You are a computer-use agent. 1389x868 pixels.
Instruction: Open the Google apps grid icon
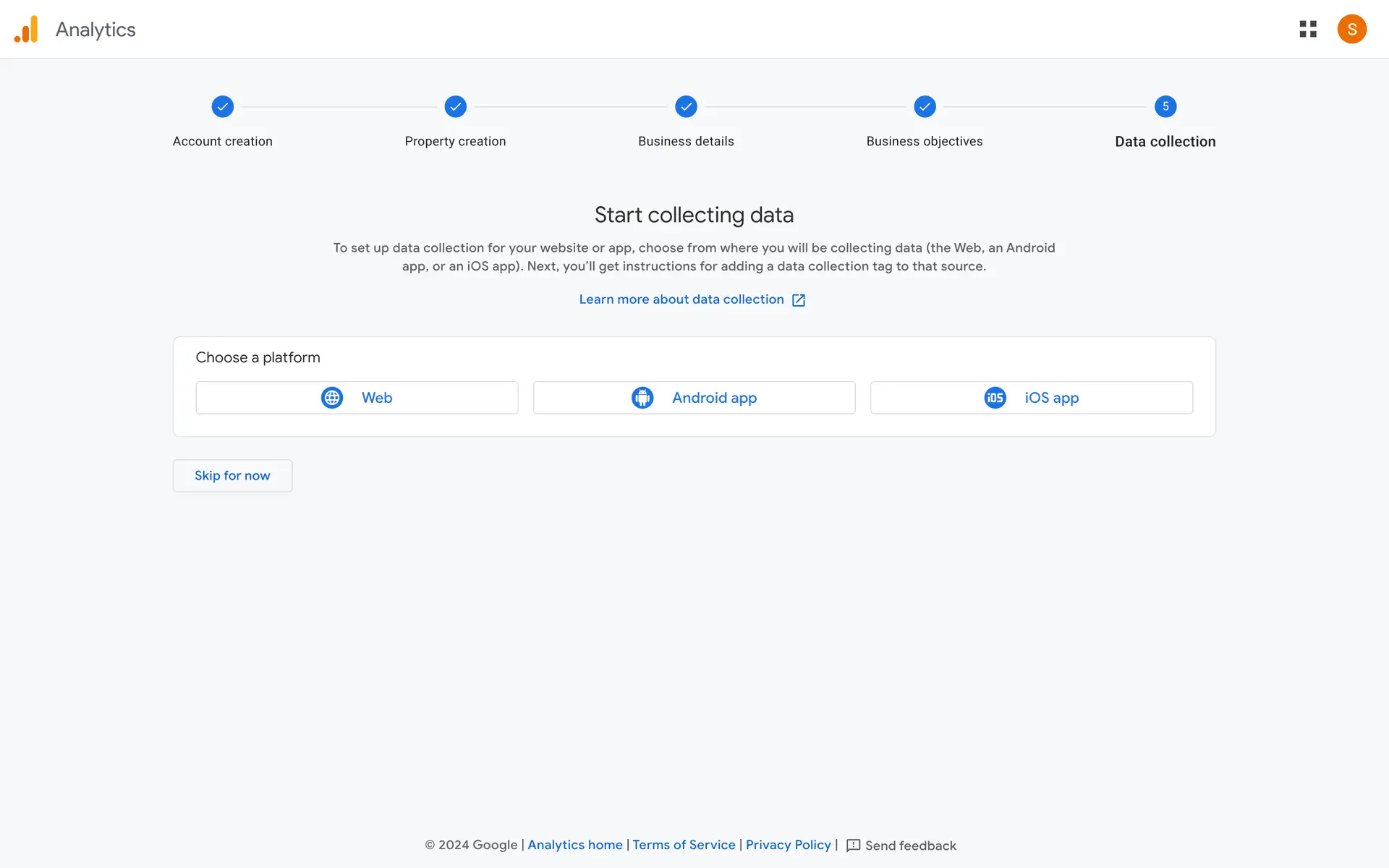1308,29
